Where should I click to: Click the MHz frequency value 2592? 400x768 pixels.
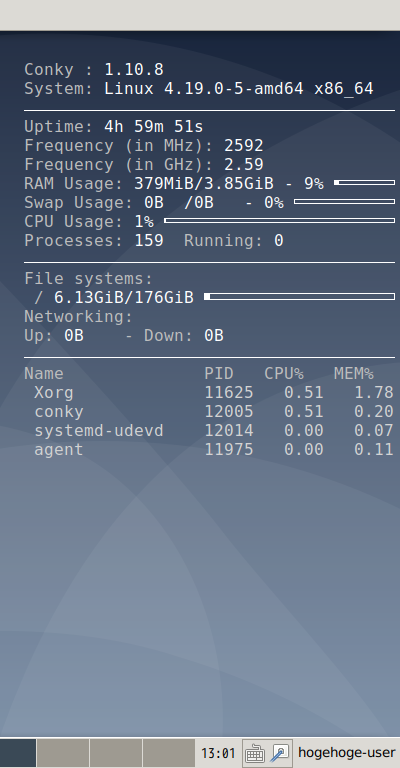244,146
